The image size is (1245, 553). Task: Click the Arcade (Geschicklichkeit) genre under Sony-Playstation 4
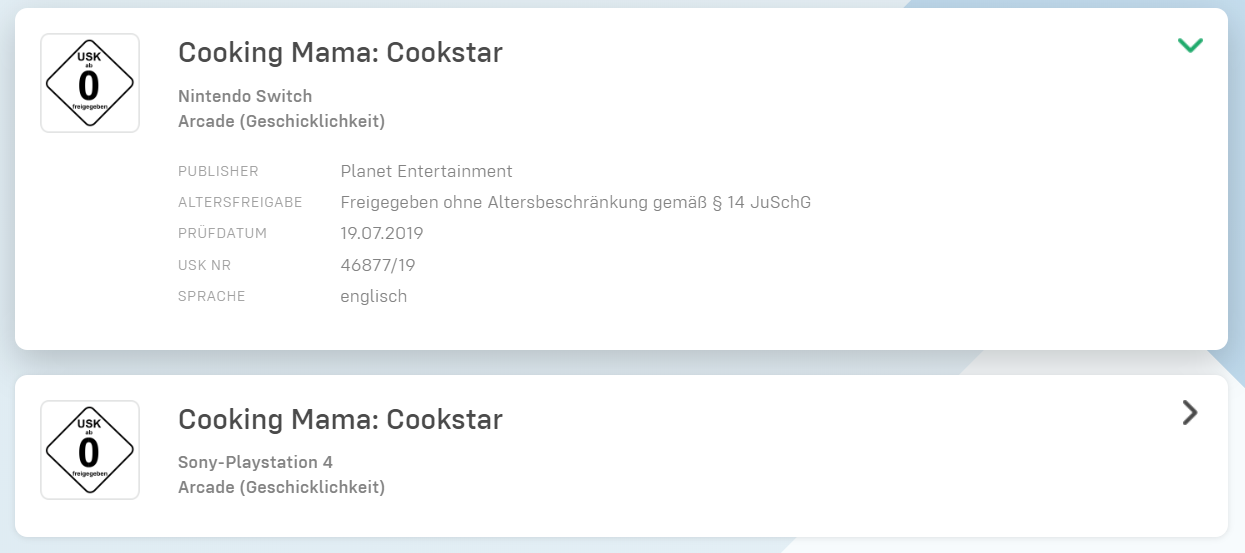(x=281, y=487)
